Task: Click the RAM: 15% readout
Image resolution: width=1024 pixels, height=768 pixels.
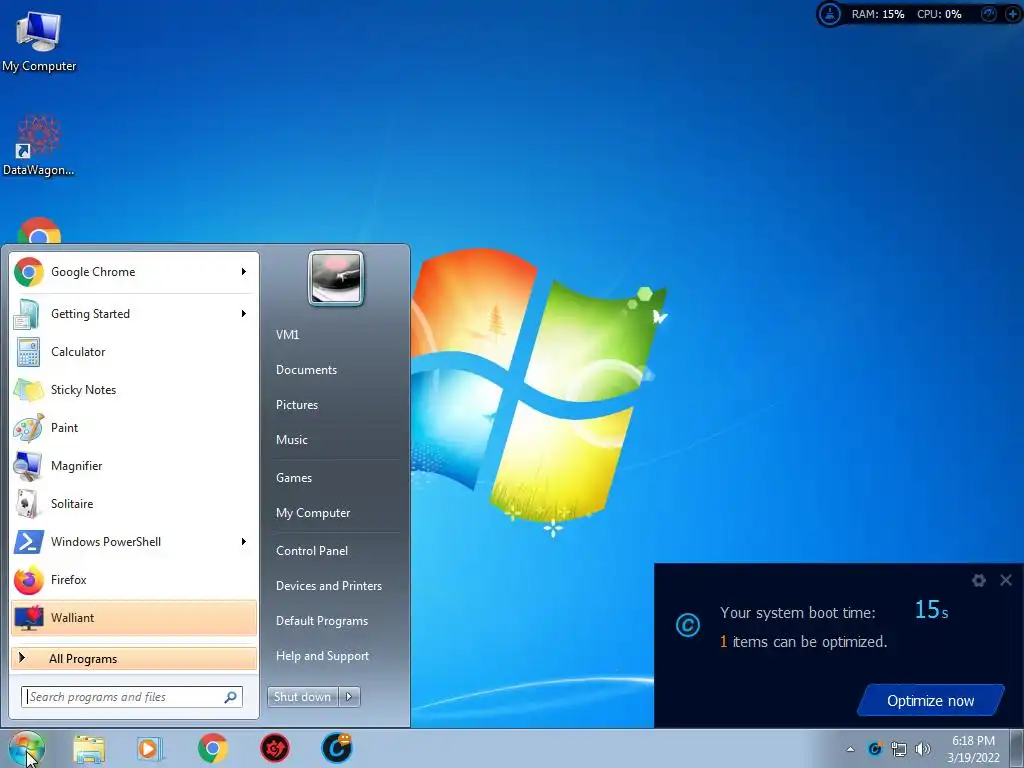Action: [x=878, y=14]
